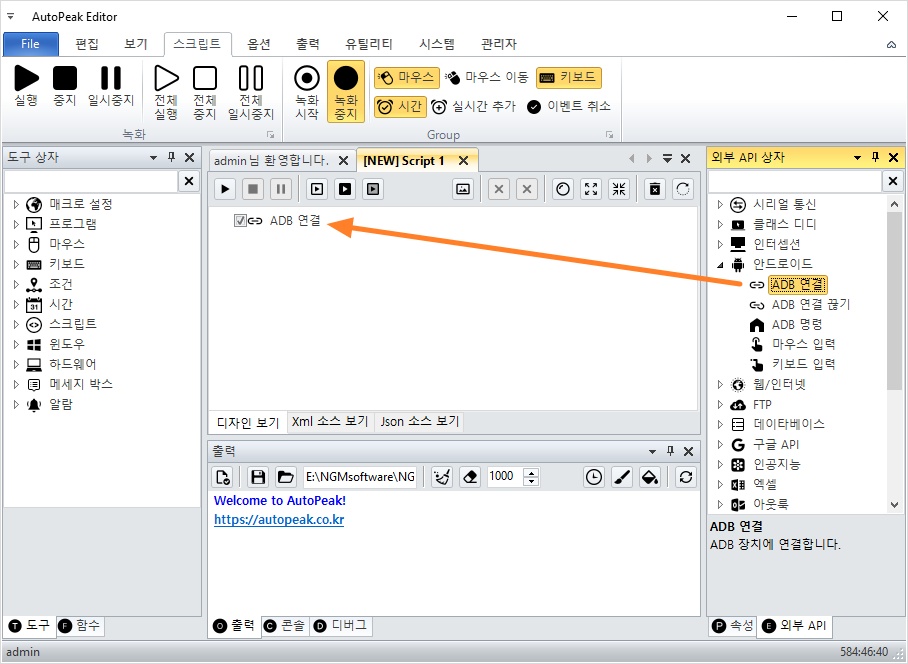
Task: Click the image capture icon in script toolbar
Action: (463, 189)
